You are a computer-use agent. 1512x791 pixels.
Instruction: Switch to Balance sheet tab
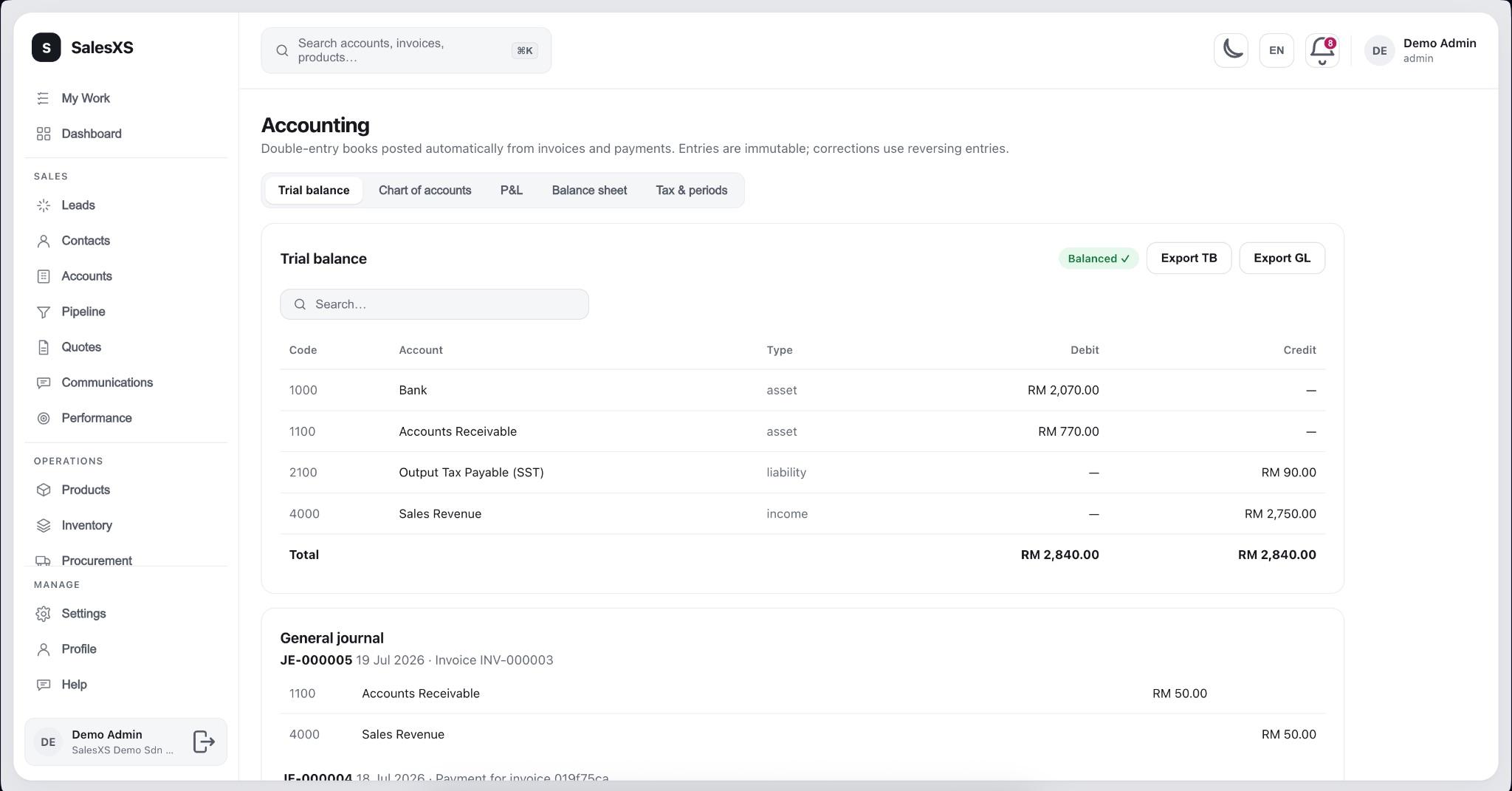[x=589, y=191]
